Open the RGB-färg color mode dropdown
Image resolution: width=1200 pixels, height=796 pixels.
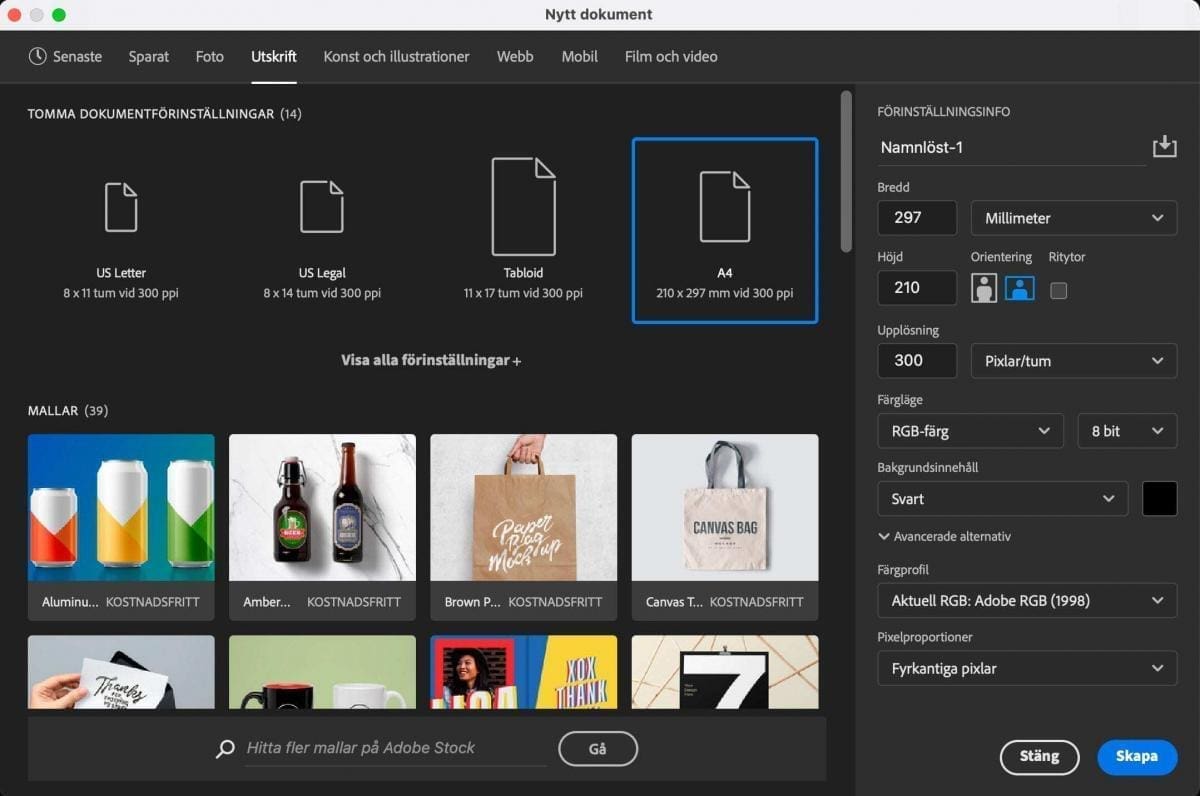click(971, 431)
